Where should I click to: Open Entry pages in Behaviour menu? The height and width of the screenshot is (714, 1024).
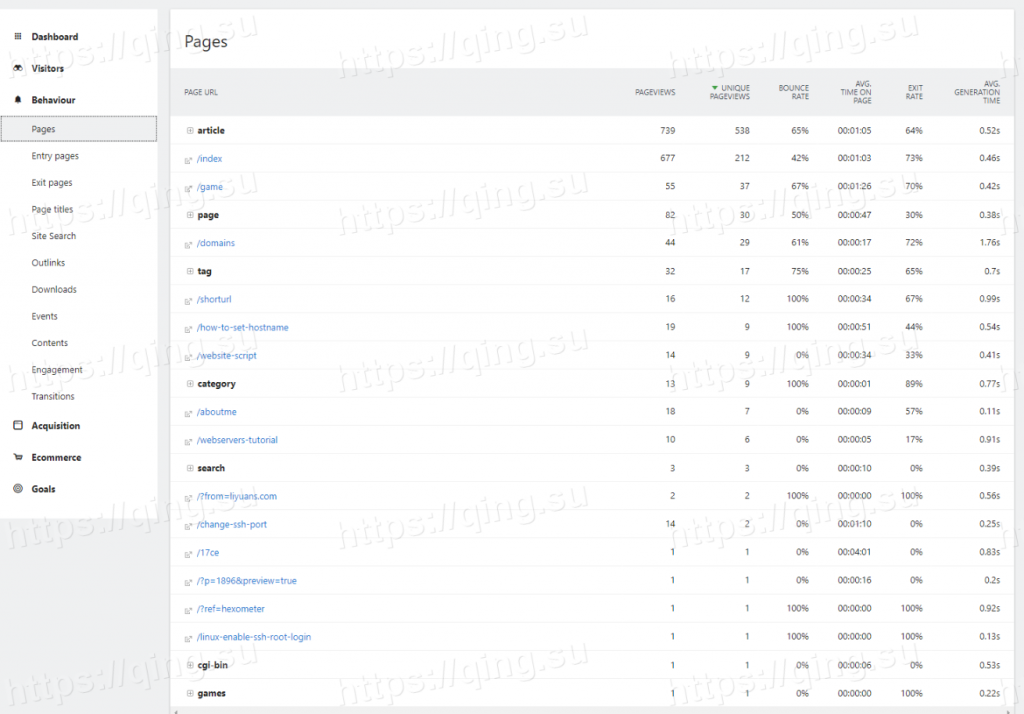pyautogui.click(x=55, y=156)
